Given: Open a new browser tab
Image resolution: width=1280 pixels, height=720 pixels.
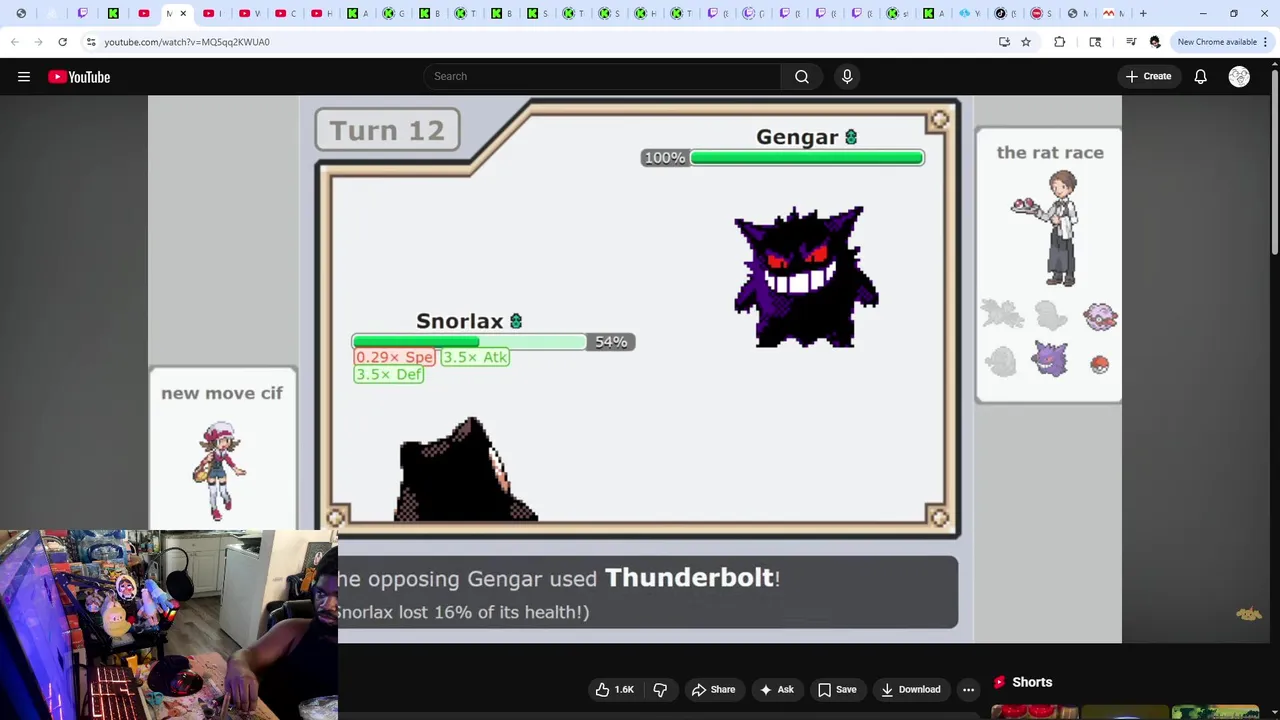Looking at the screenshot, I should (x=1143, y=13).
